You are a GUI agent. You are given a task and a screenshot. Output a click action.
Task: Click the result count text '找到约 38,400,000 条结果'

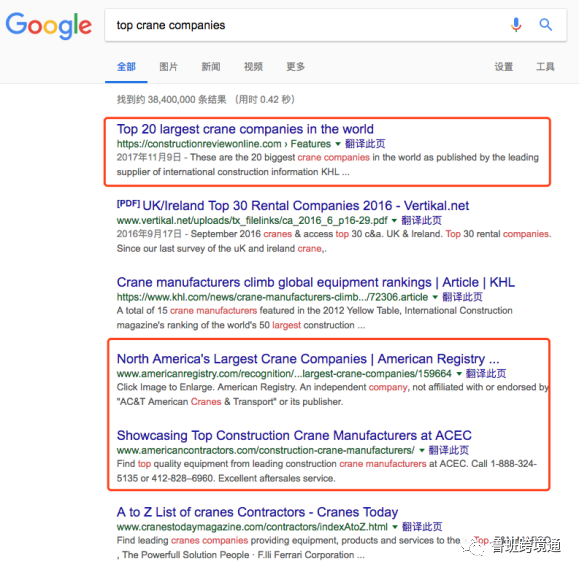(172, 100)
